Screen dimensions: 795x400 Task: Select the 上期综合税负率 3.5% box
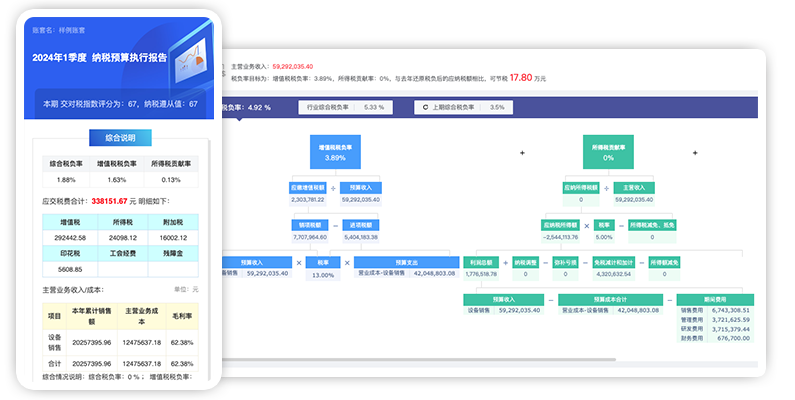pyautogui.click(x=463, y=107)
